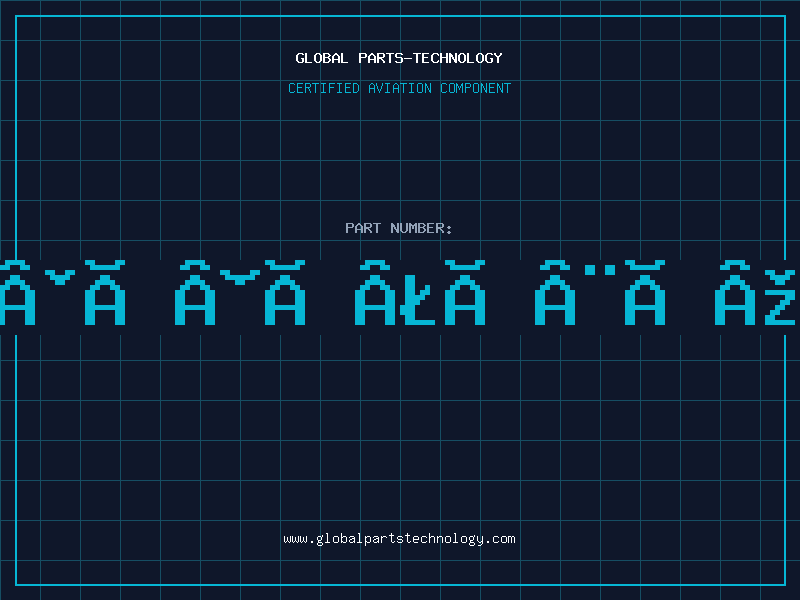Open the www.globalpartstechnology.com link
The image size is (800, 600).
point(399,539)
